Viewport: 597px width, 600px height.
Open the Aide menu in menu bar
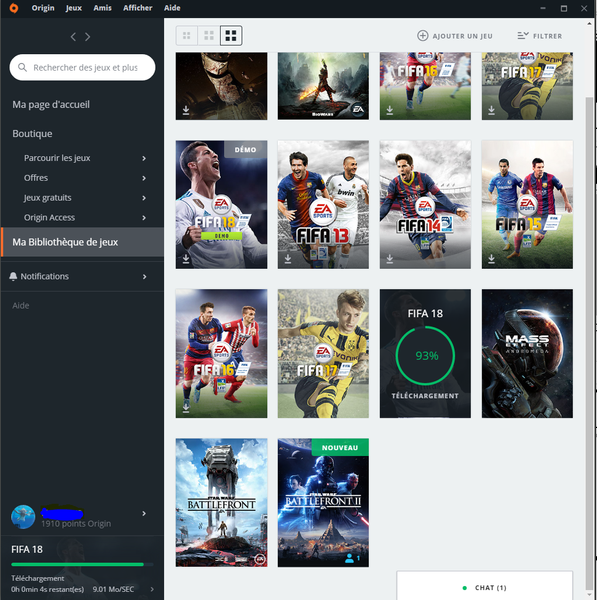click(x=172, y=8)
